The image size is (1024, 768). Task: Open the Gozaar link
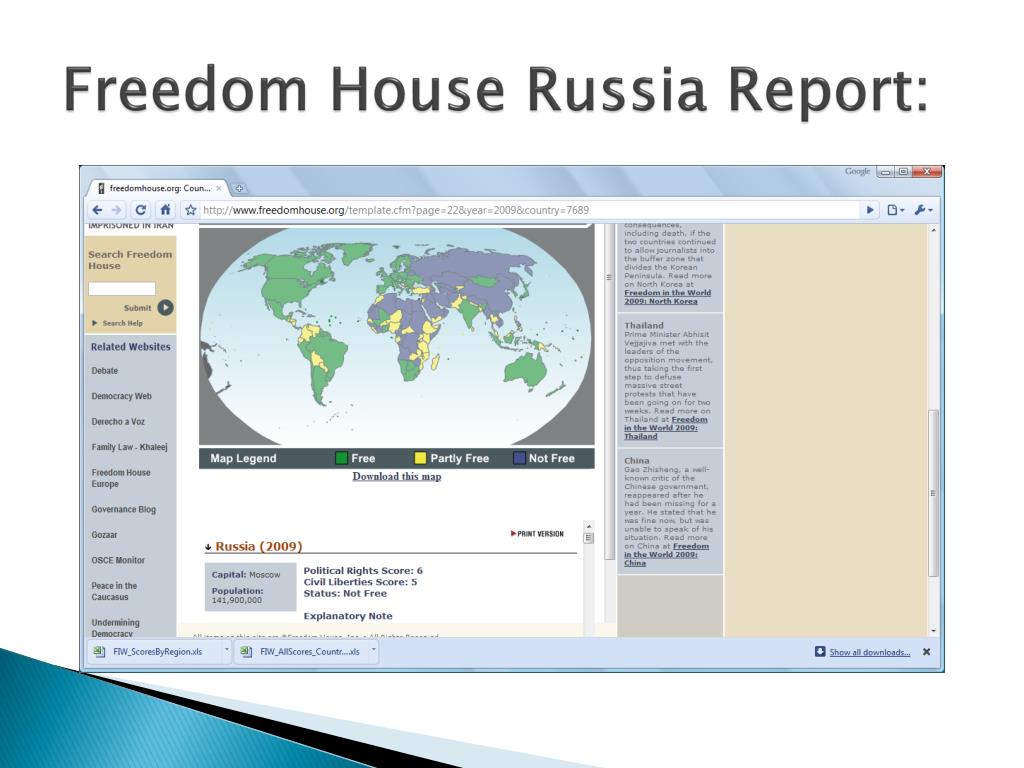(104, 534)
